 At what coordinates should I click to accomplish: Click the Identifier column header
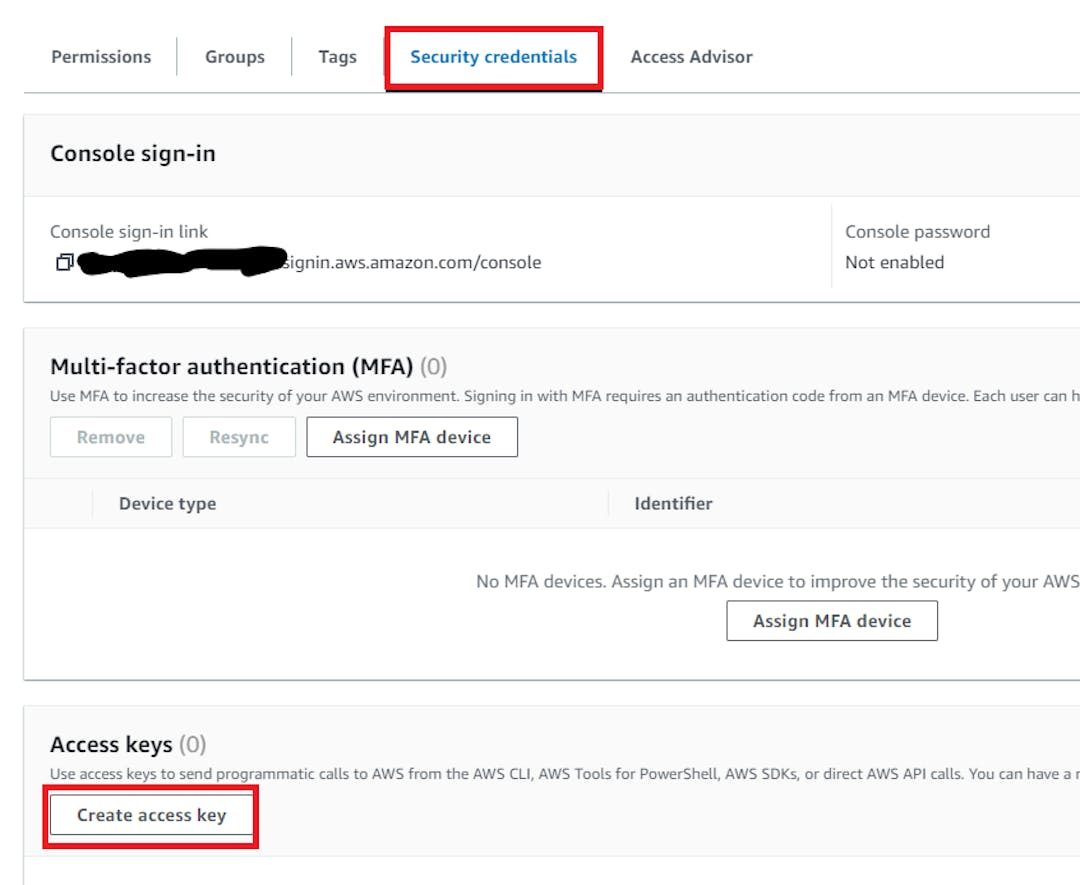coord(673,504)
